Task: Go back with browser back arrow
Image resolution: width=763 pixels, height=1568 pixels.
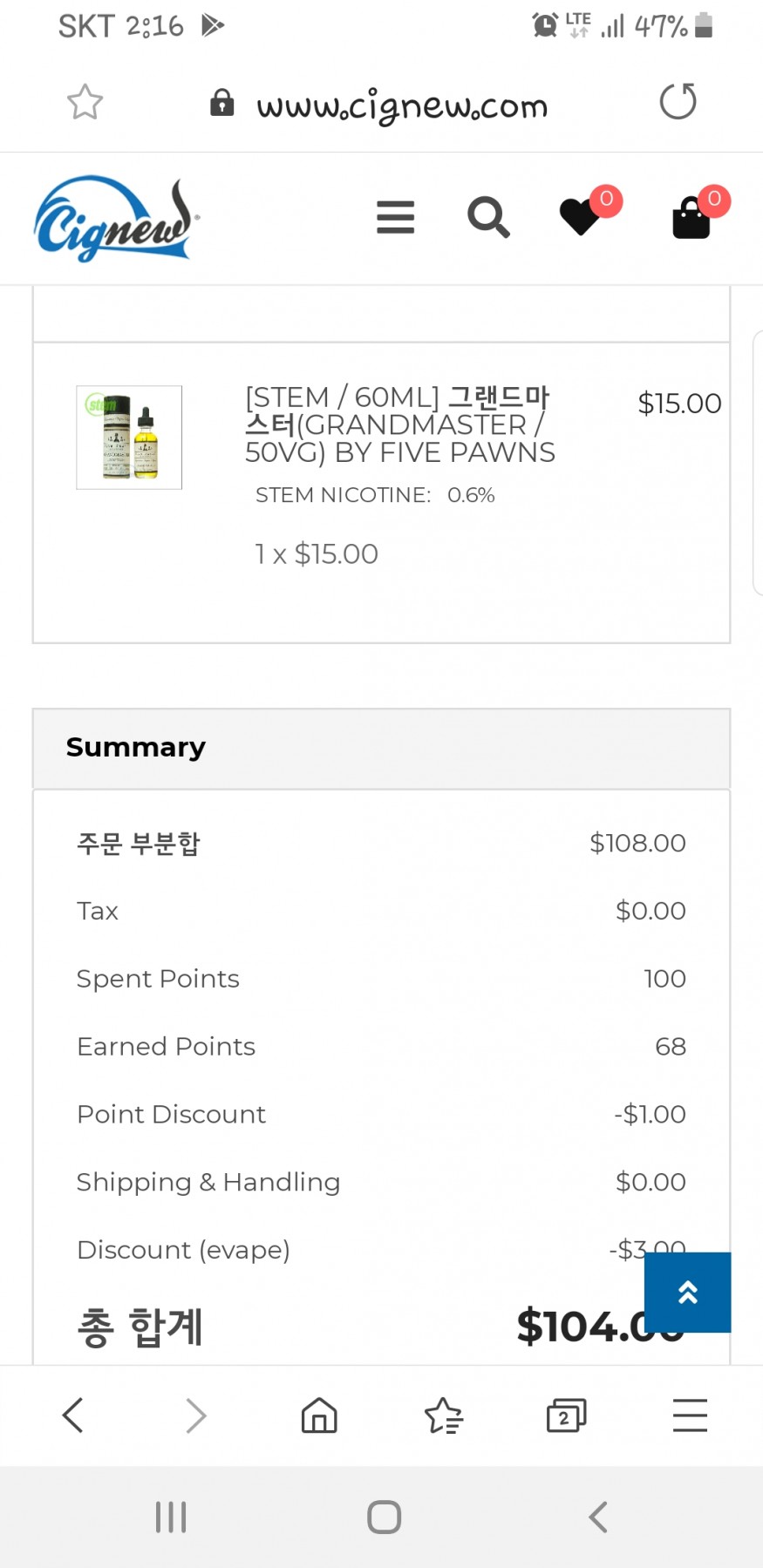Action: [73, 1415]
